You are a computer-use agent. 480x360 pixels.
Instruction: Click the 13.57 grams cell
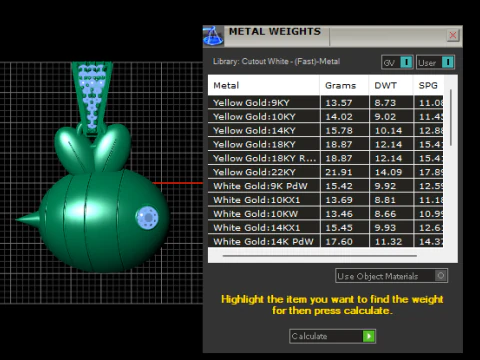(345, 103)
